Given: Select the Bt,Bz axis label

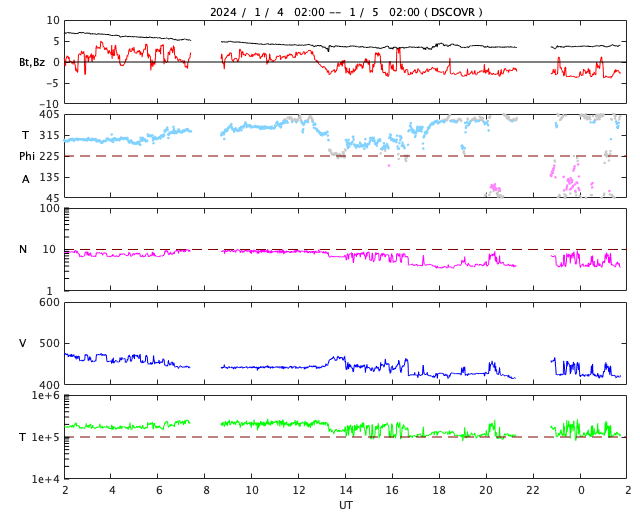Looking at the screenshot, I should [x=31, y=62].
